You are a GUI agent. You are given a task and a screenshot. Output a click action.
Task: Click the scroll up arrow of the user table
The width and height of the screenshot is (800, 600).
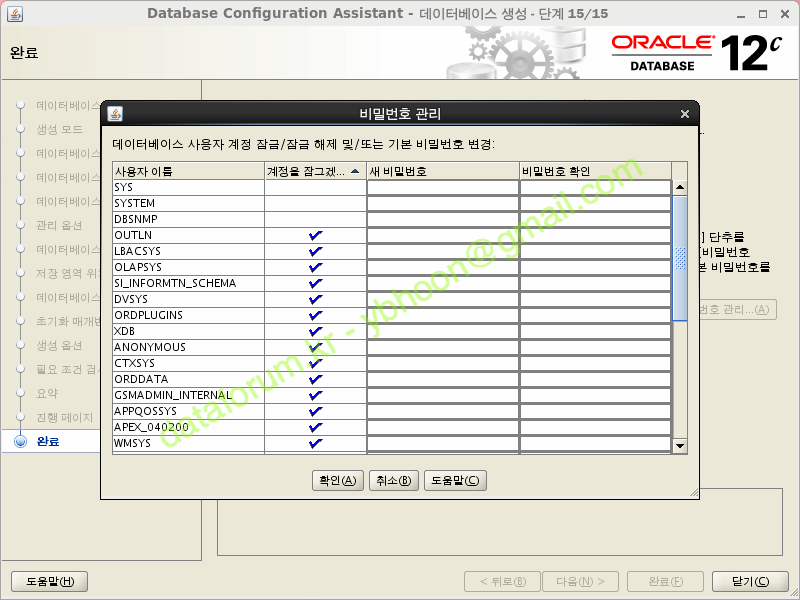(680, 187)
